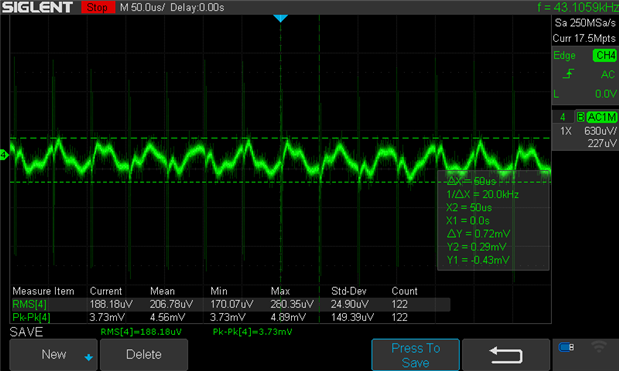Screen dimensions: 619x371
Task: Click the USB drive status icon
Action: [x=566, y=347]
